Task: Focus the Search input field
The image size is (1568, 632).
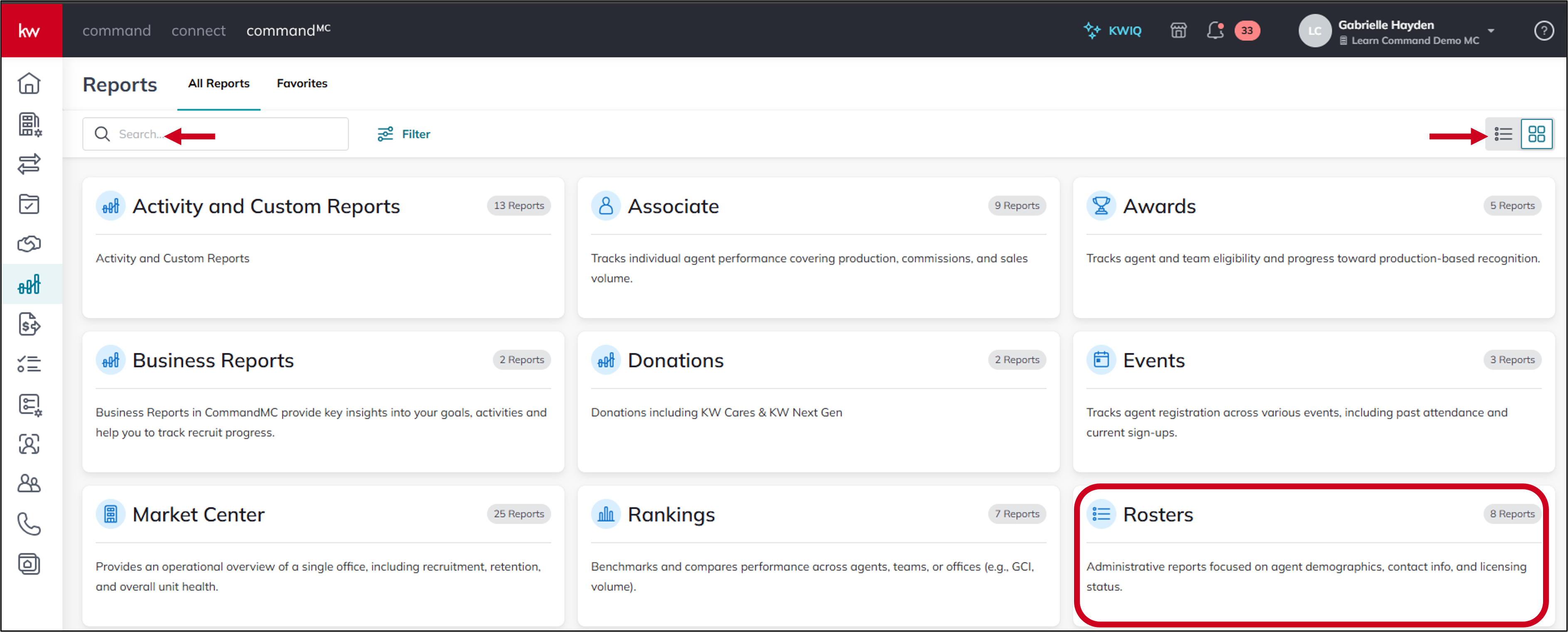Action: (x=215, y=134)
